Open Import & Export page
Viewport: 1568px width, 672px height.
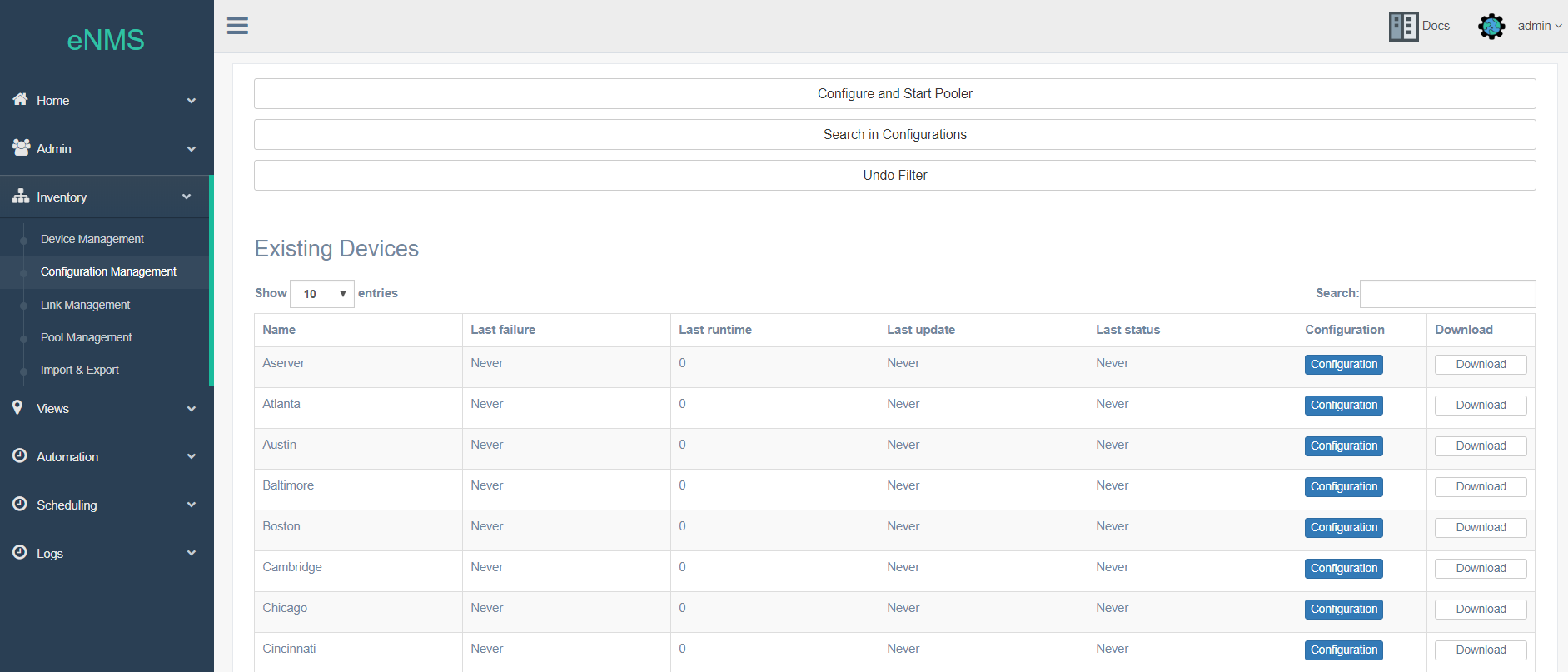80,370
